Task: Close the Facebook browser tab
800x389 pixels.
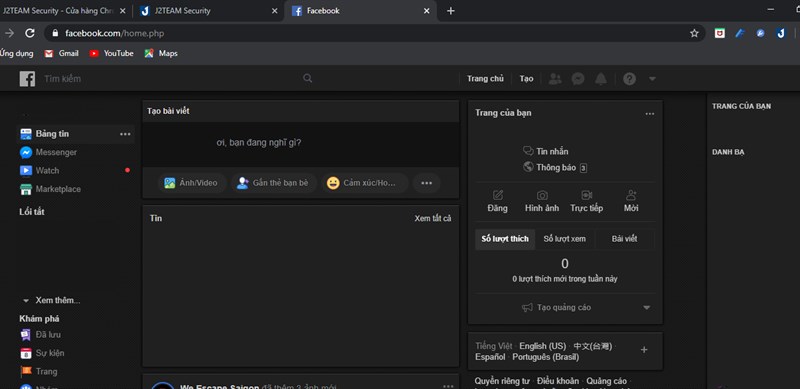Action: click(x=427, y=11)
